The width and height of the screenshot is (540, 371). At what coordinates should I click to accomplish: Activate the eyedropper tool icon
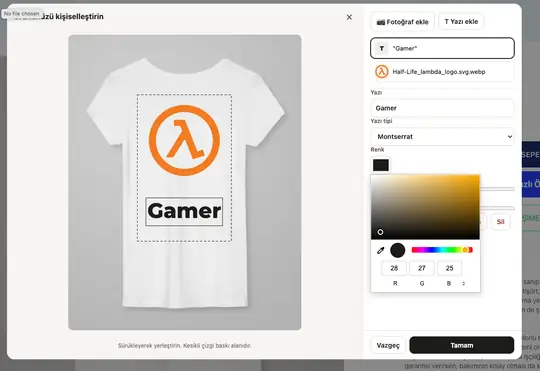click(381, 250)
